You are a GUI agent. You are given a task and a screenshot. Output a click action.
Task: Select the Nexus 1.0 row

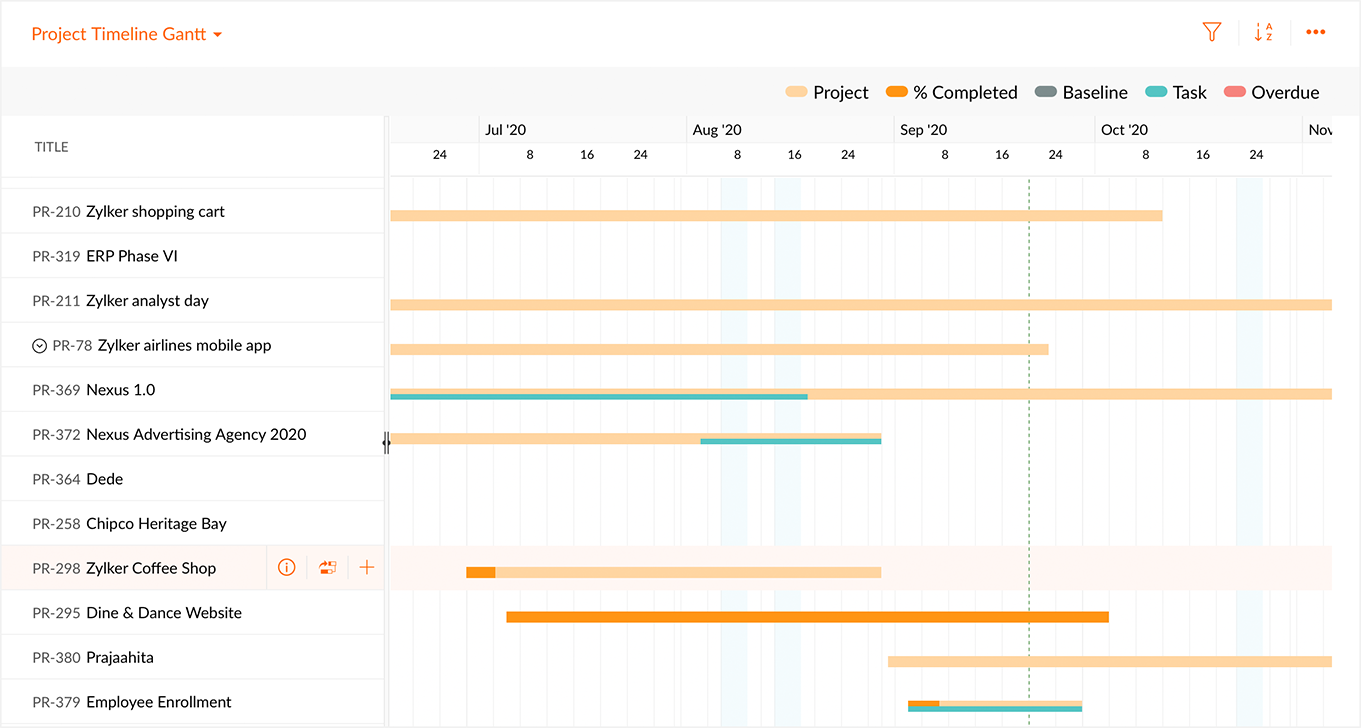[120, 389]
